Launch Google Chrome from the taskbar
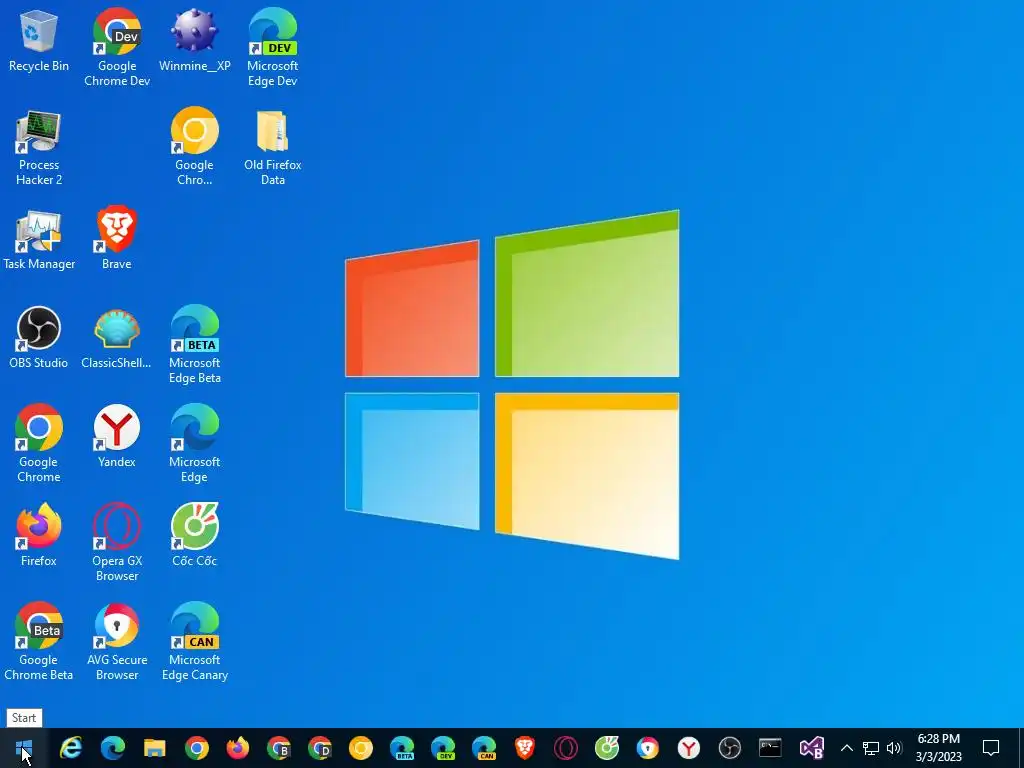Screen dimensions: 1024x768 click(x=197, y=748)
